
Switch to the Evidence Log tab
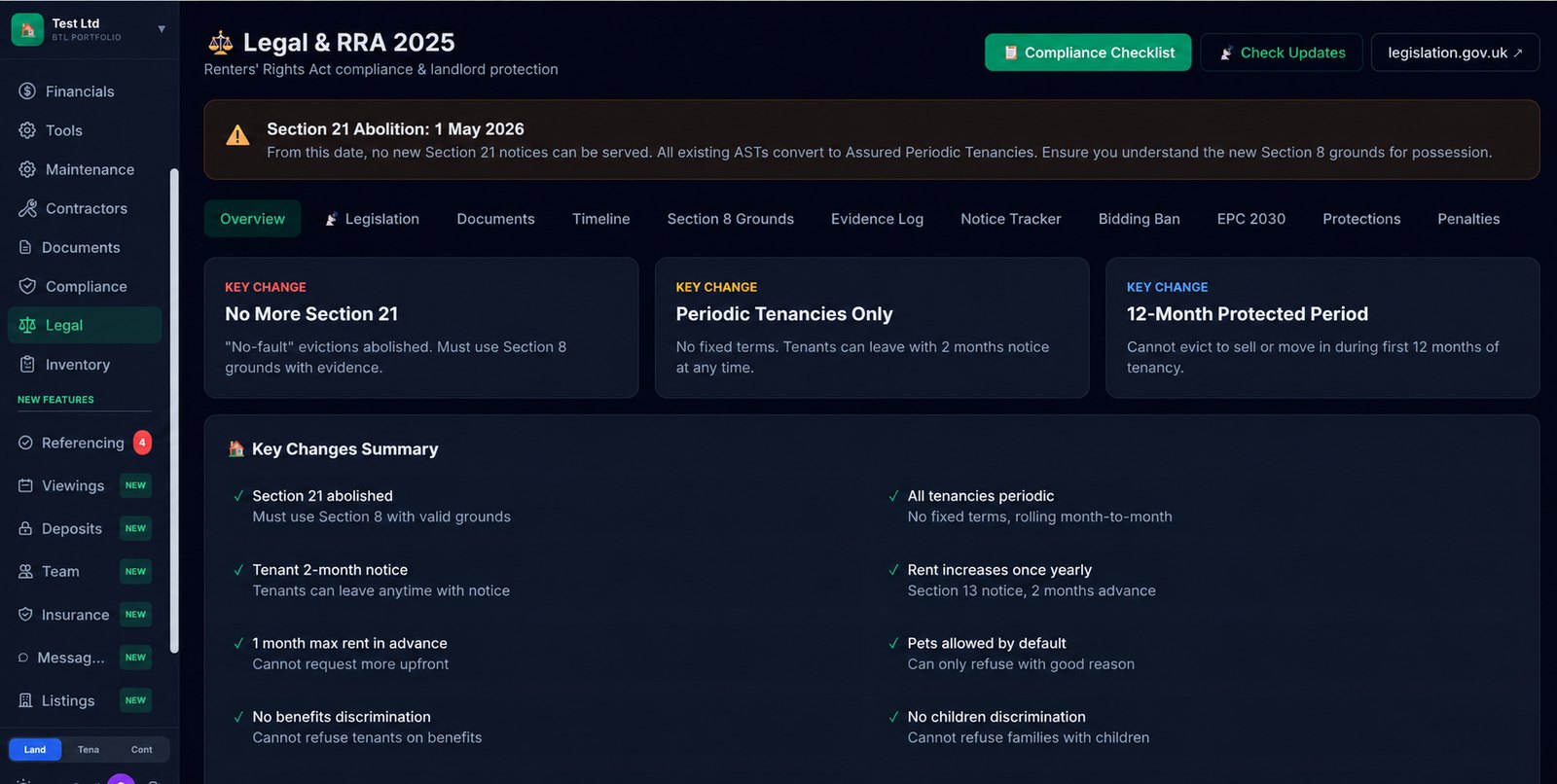pyautogui.click(x=877, y=219)
